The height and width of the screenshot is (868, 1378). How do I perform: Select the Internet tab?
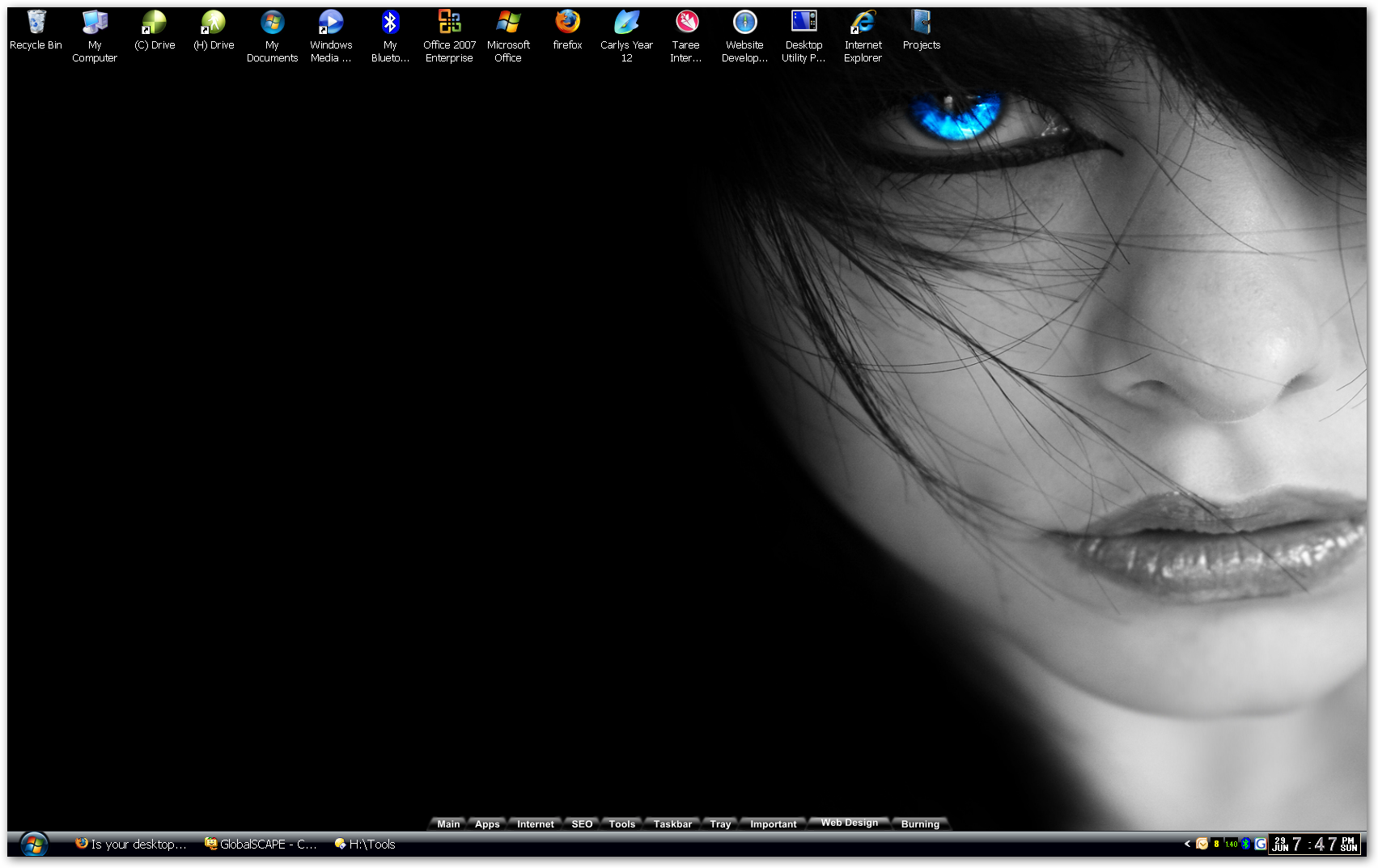pyautogui.click(x=535, y=824)
